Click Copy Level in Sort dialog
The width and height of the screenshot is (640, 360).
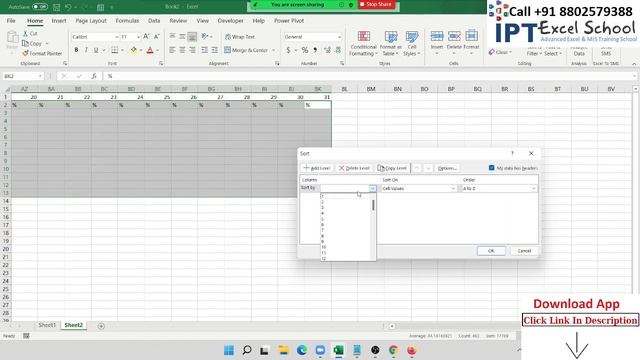pos(392,168)
